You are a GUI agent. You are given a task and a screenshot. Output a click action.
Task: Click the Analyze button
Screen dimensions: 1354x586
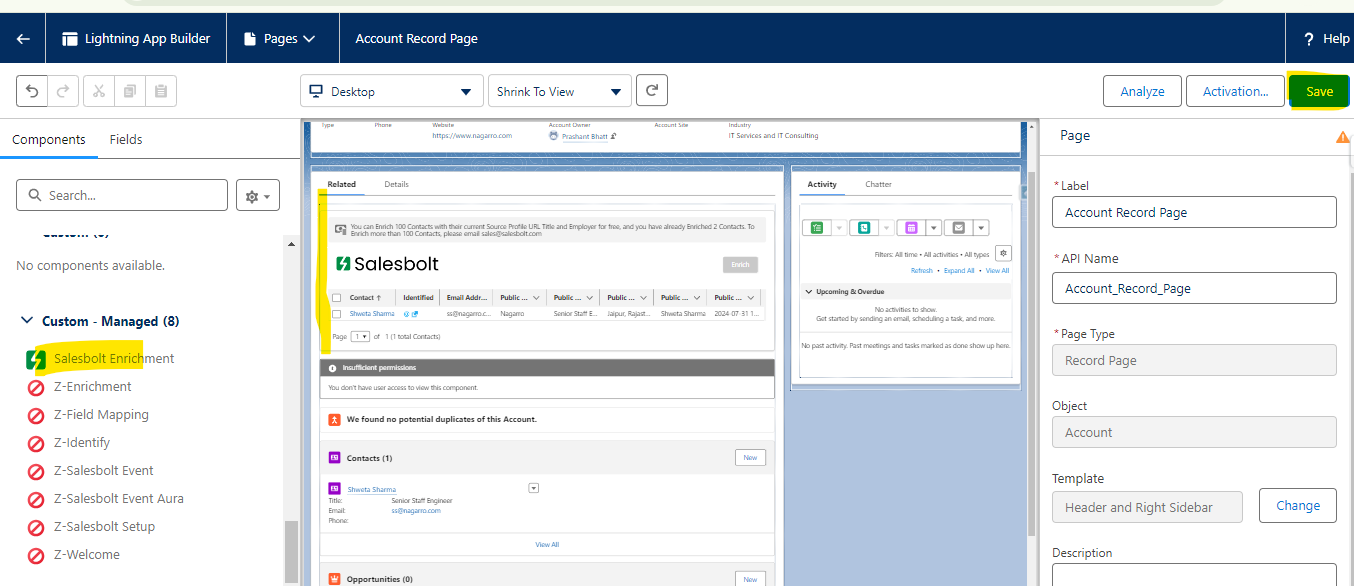coord(1142,91)
